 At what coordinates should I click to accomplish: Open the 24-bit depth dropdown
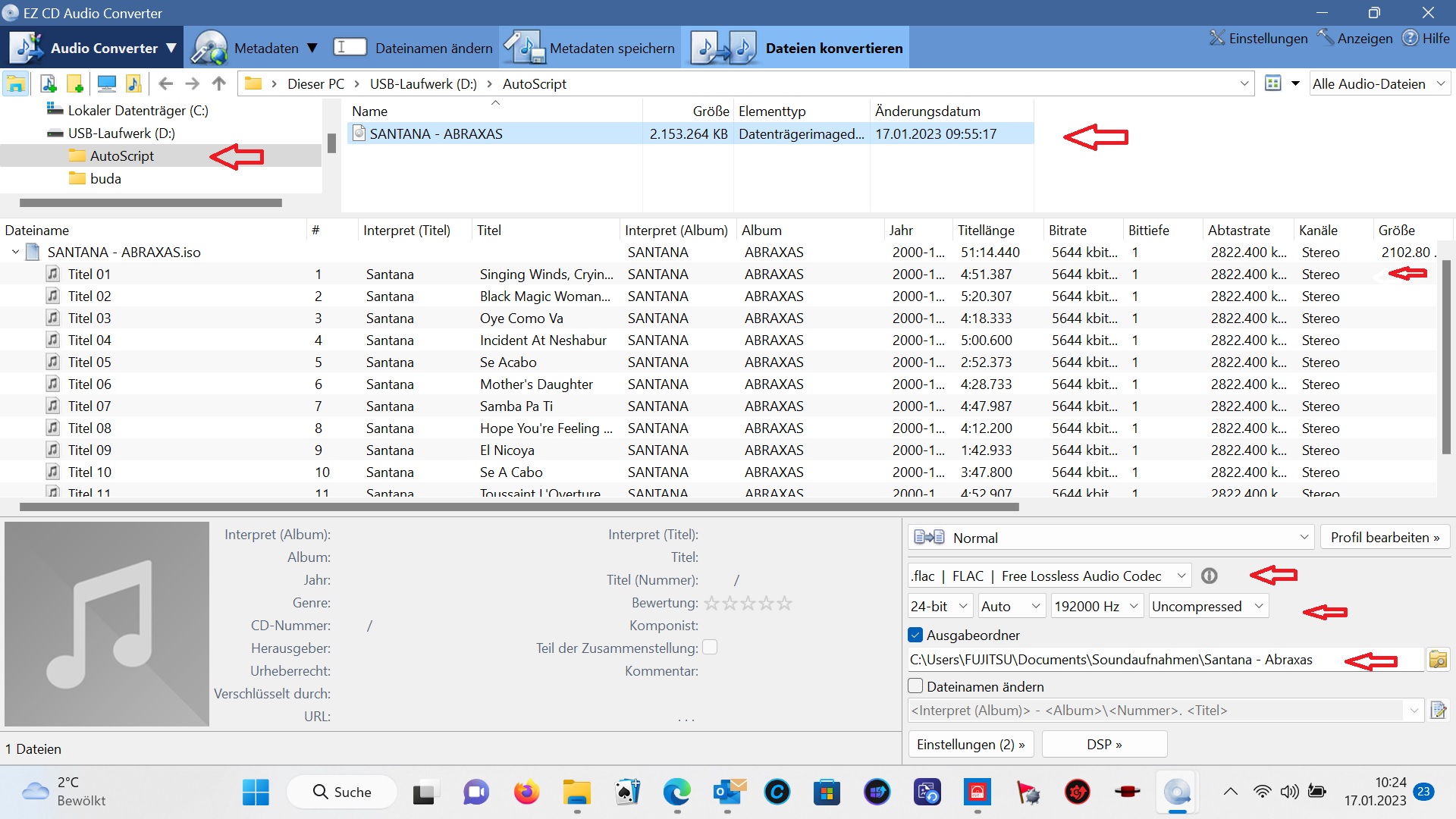point(940,607)
